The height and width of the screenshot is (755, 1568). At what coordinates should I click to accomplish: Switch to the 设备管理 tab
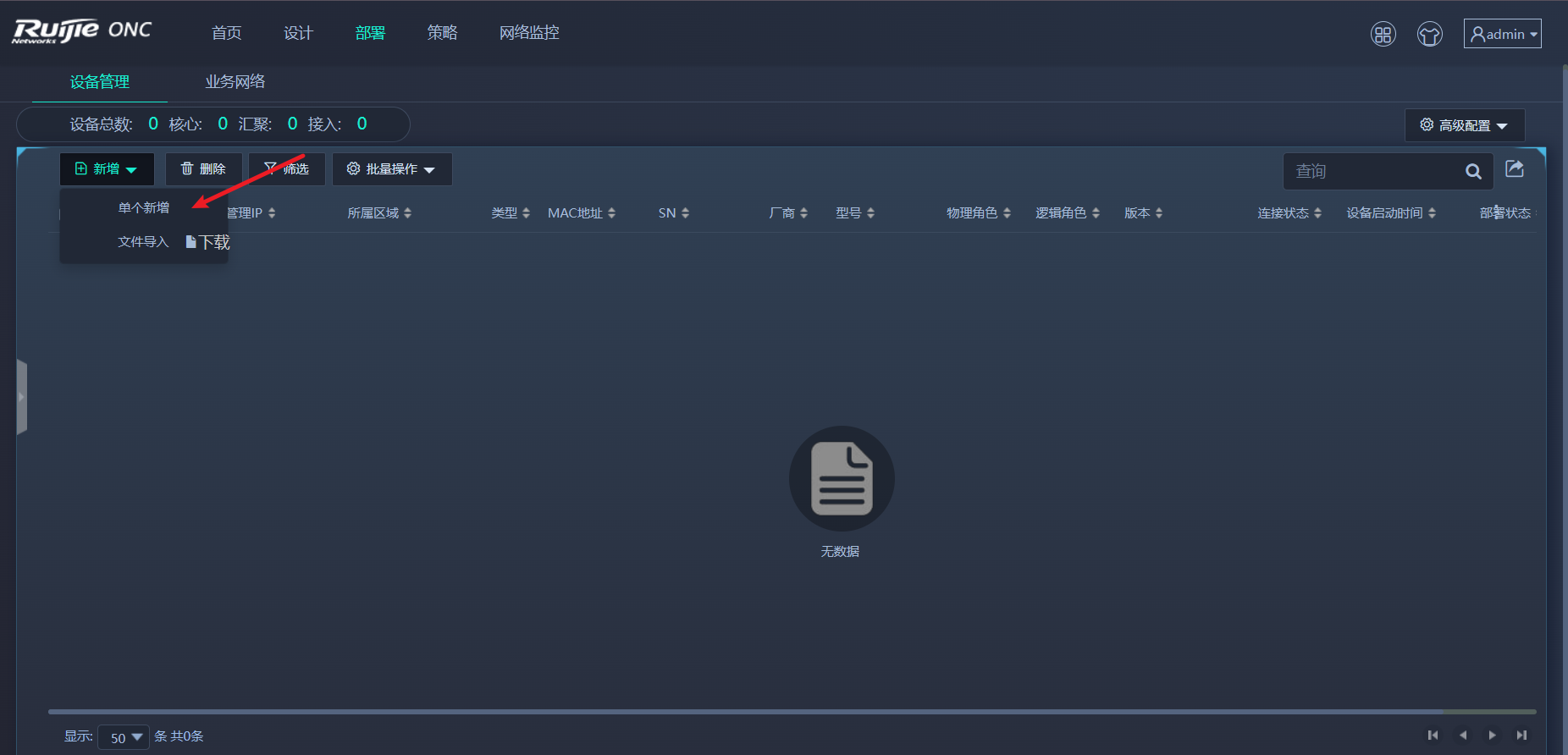click(x=100, y=82)
